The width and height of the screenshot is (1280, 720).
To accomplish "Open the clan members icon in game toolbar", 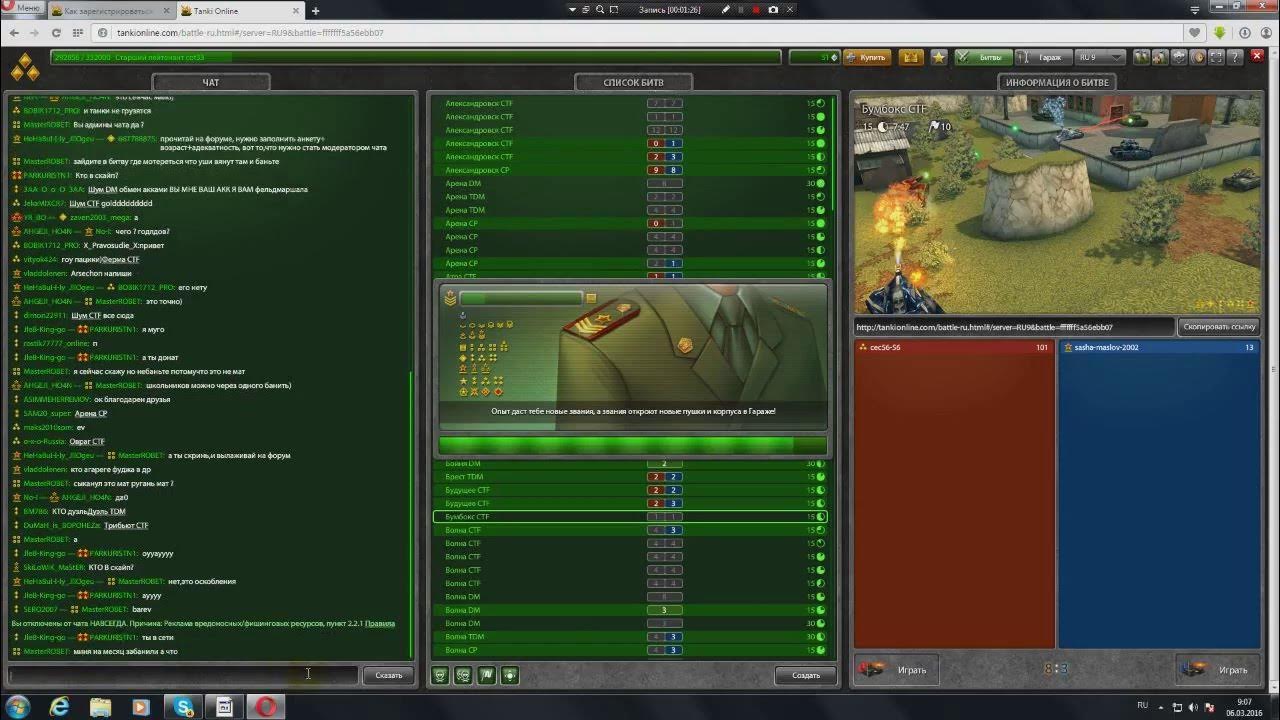I will coord(1162,57).
